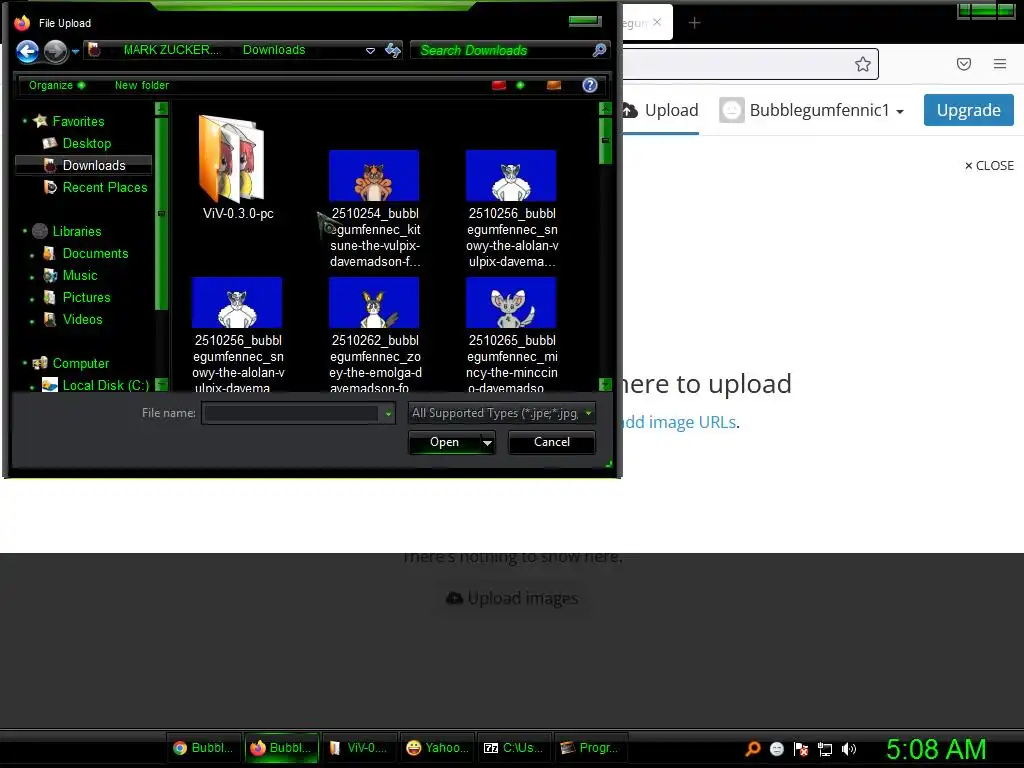Click the refresh arrows icon in address bar
This screenshot has height=768, width=1024.
[392, 50]
